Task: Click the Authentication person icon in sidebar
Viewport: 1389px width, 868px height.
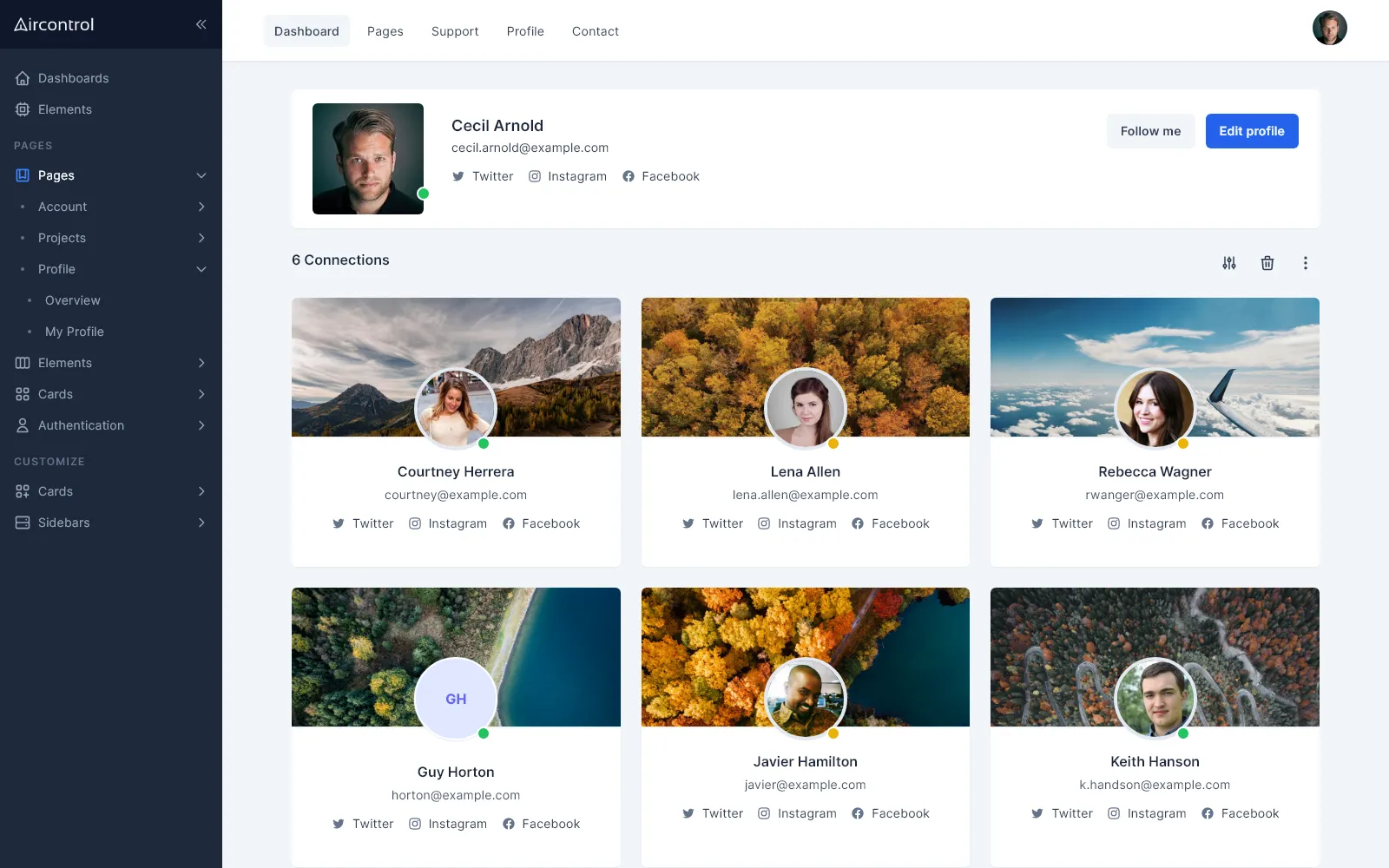Action: pyautogui.click(x=23, y=425)
